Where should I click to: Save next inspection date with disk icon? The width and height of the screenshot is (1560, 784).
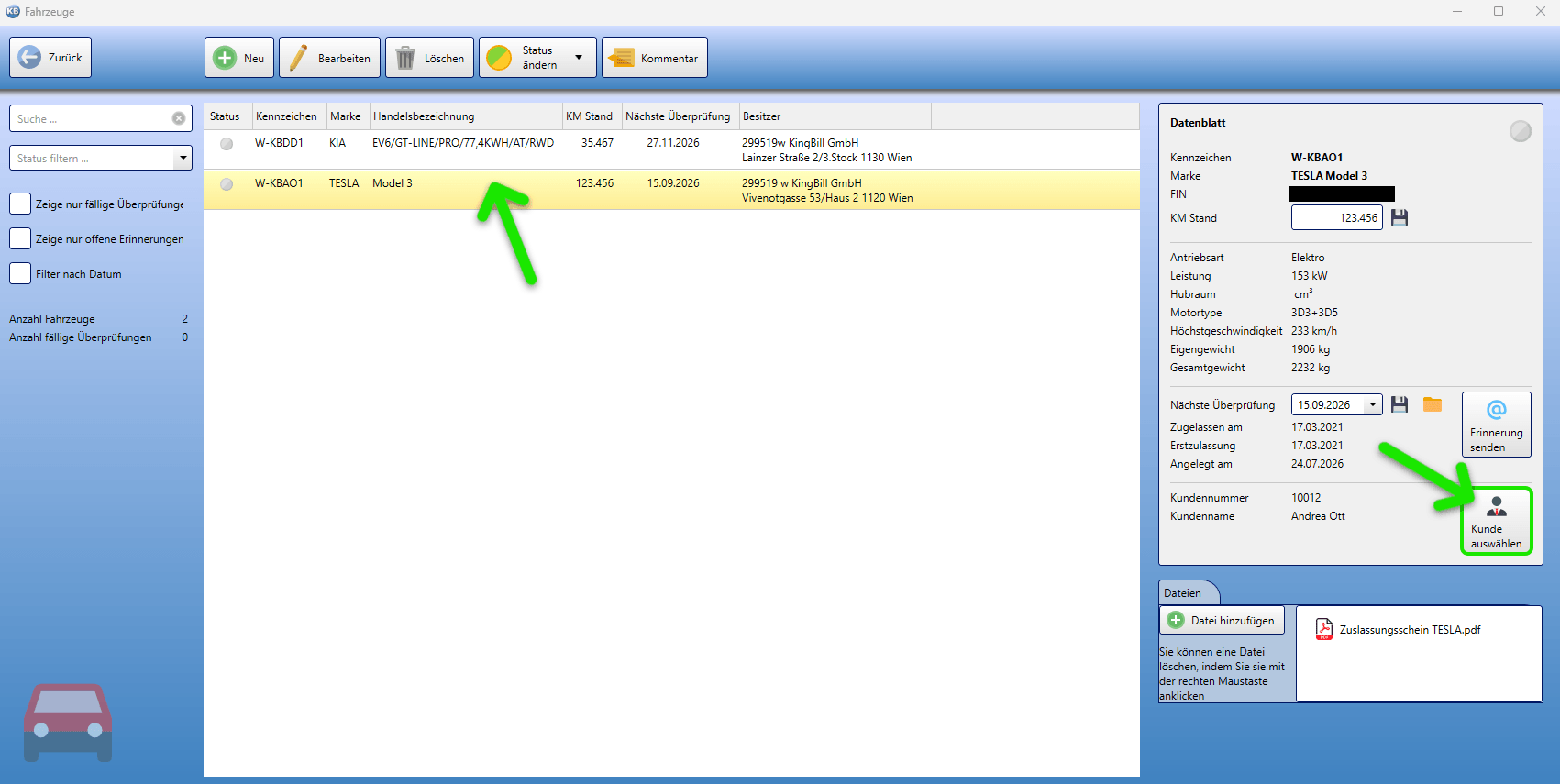[1400, 404]
